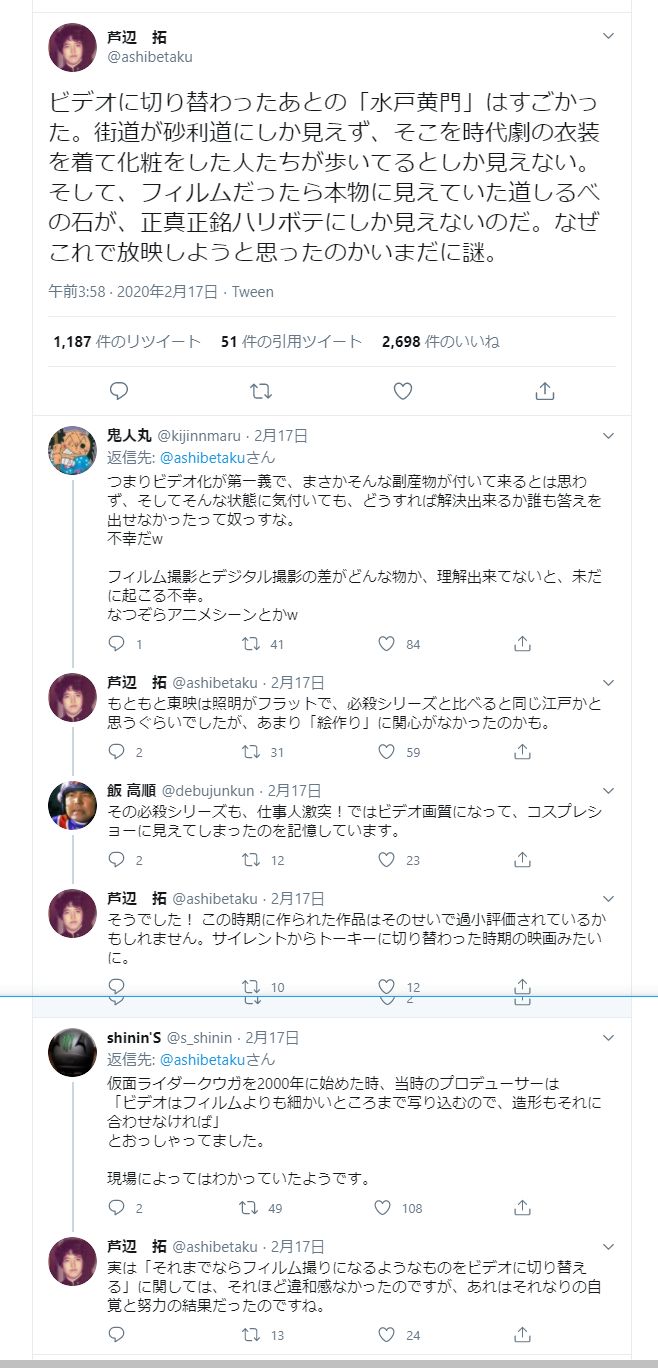Share the shinin'S reply tweet
This screenshot has width=658, height=1368.
(x=521, y=1207)
